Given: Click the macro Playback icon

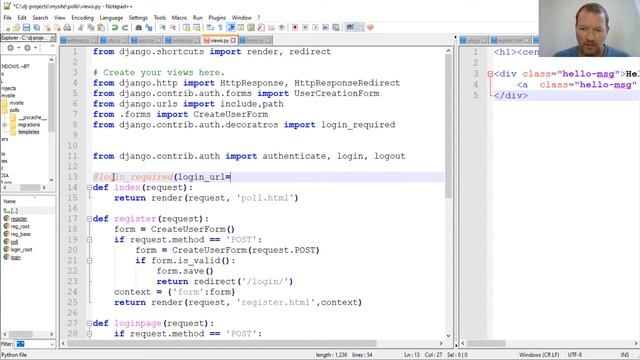Looking at the screenshot, I should click(316, 27).
